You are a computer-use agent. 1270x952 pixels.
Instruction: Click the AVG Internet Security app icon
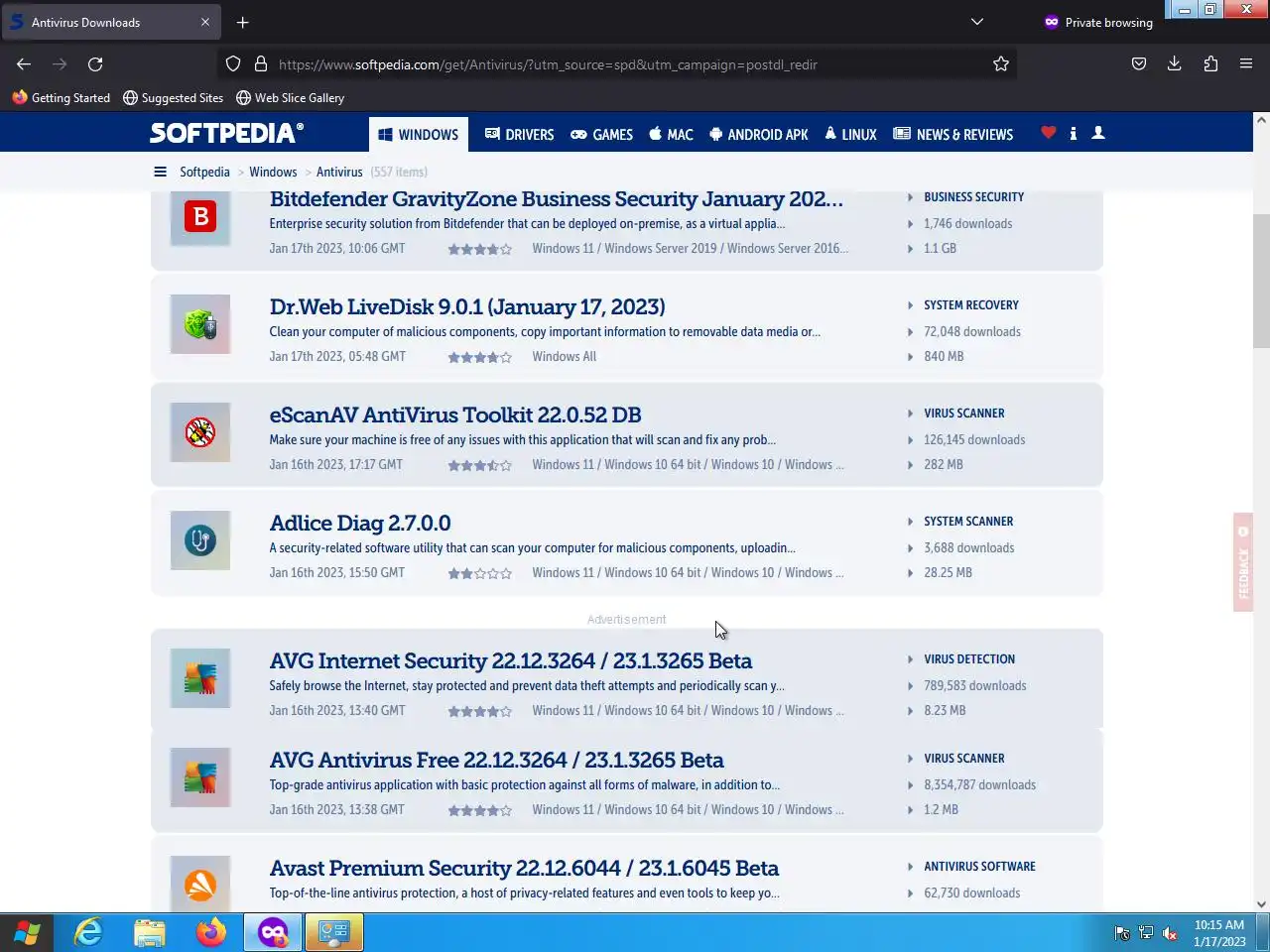coord(200,678)
